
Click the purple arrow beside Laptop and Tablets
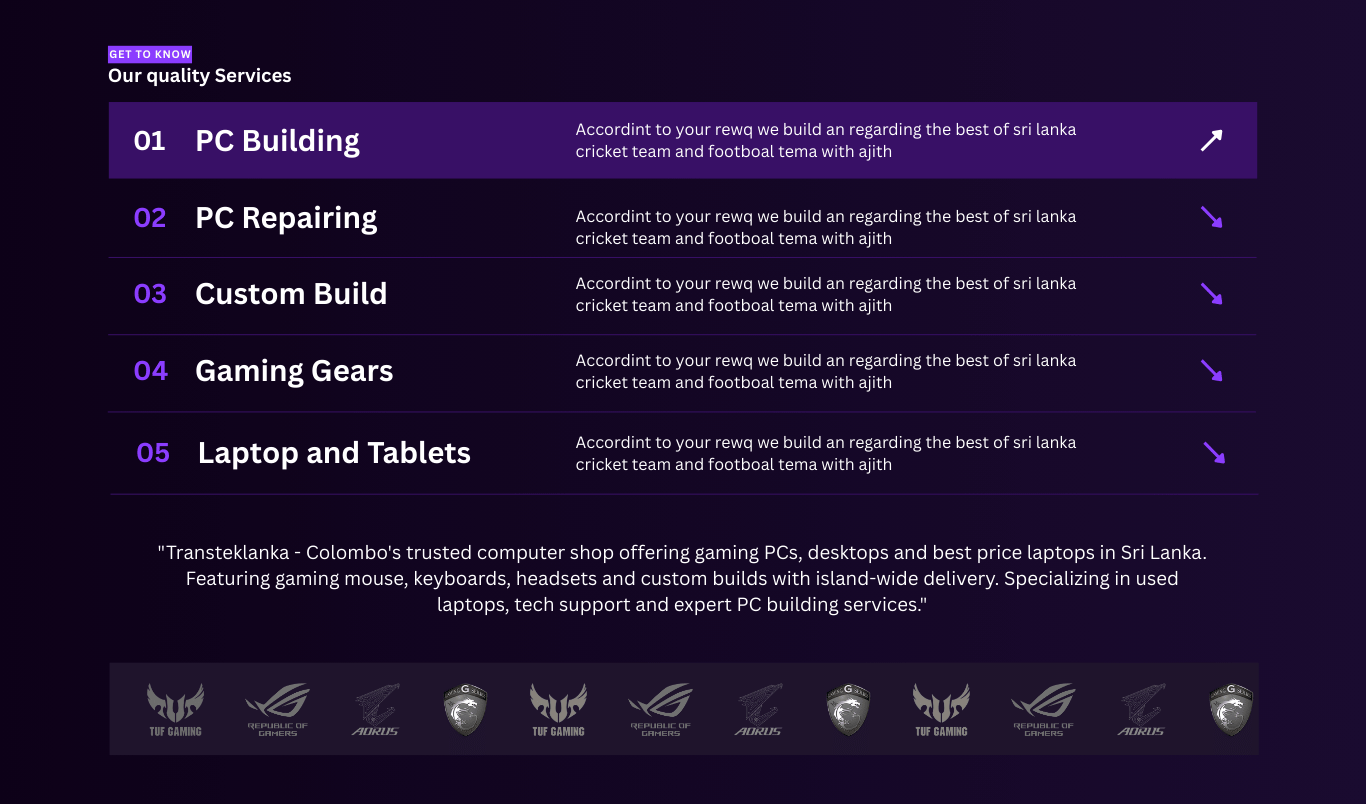click(1214, 453)
